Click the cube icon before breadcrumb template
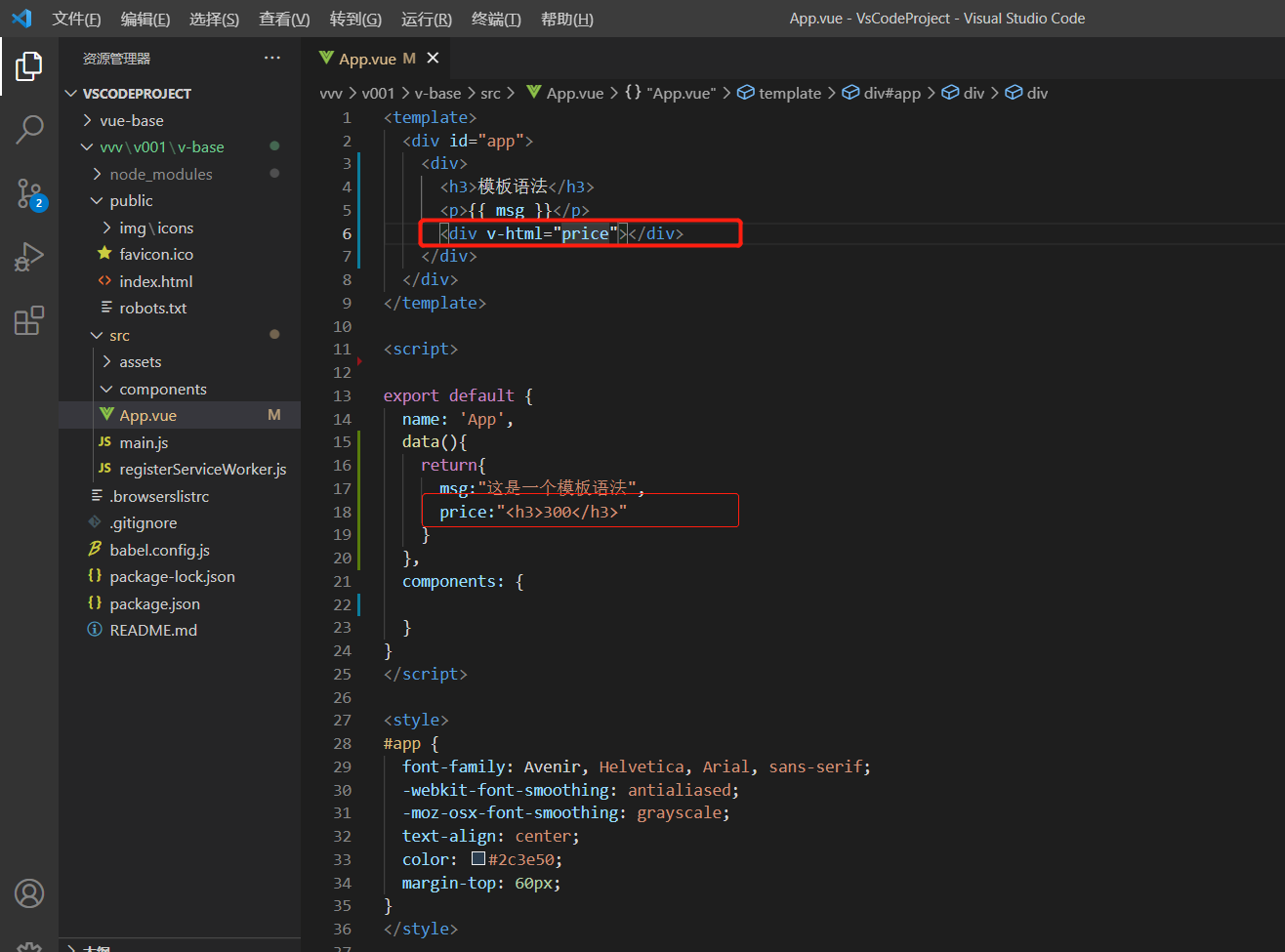This screenshot has height=952, width=1285. (746, 93)
